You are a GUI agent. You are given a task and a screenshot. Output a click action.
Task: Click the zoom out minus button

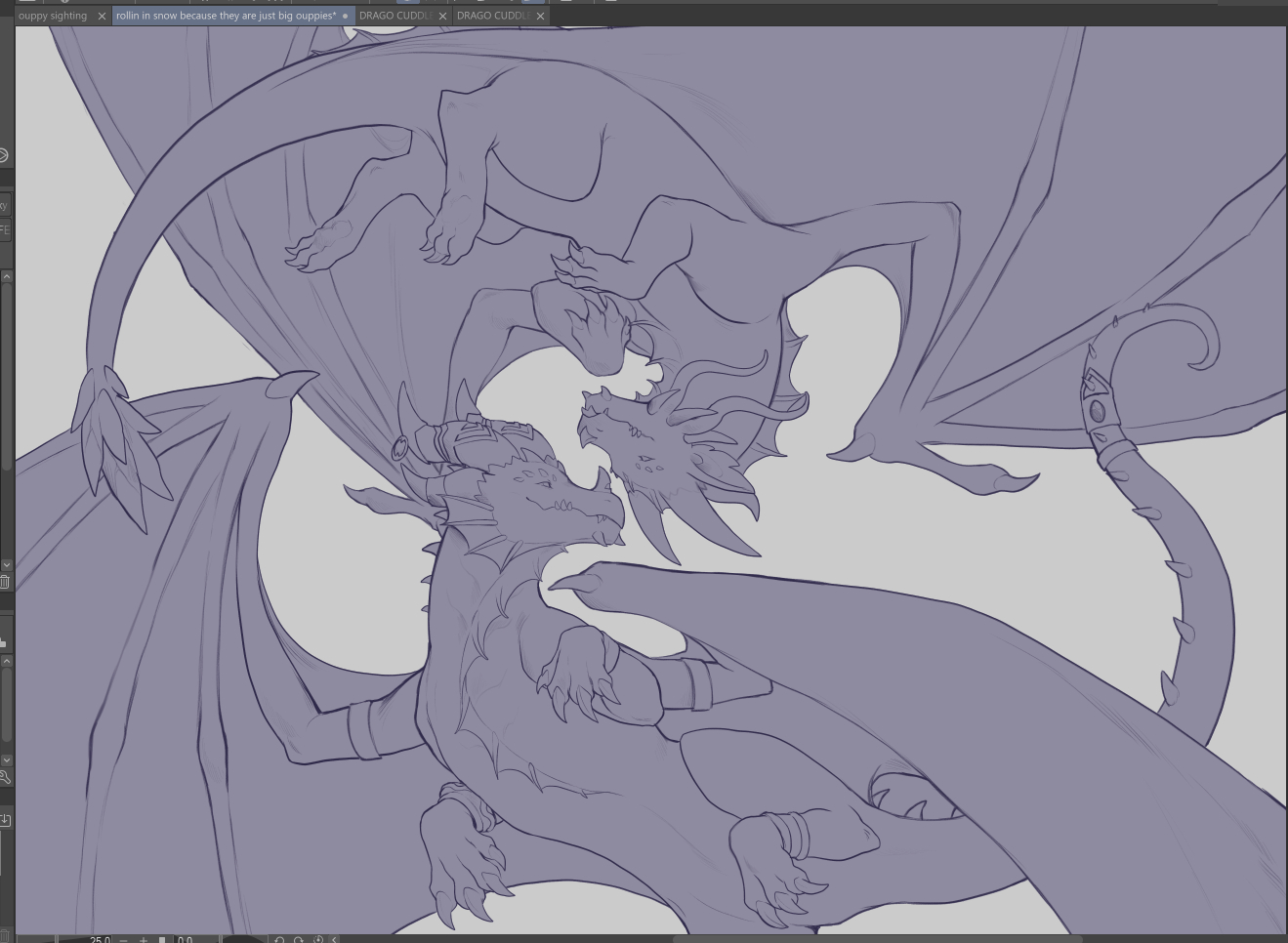point(124,939)
